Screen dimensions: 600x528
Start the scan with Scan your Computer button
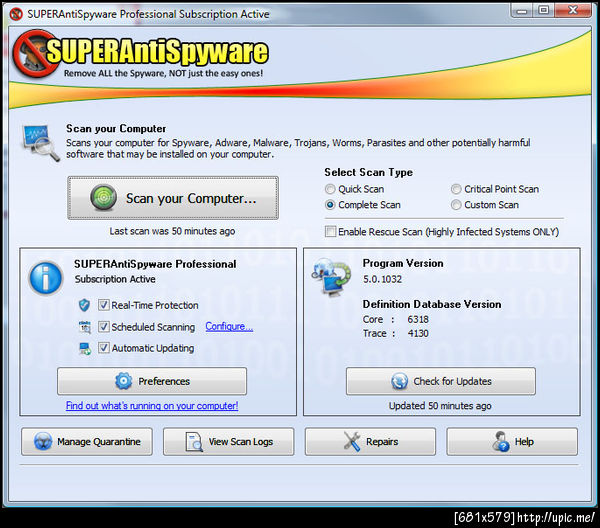(173, 198)
